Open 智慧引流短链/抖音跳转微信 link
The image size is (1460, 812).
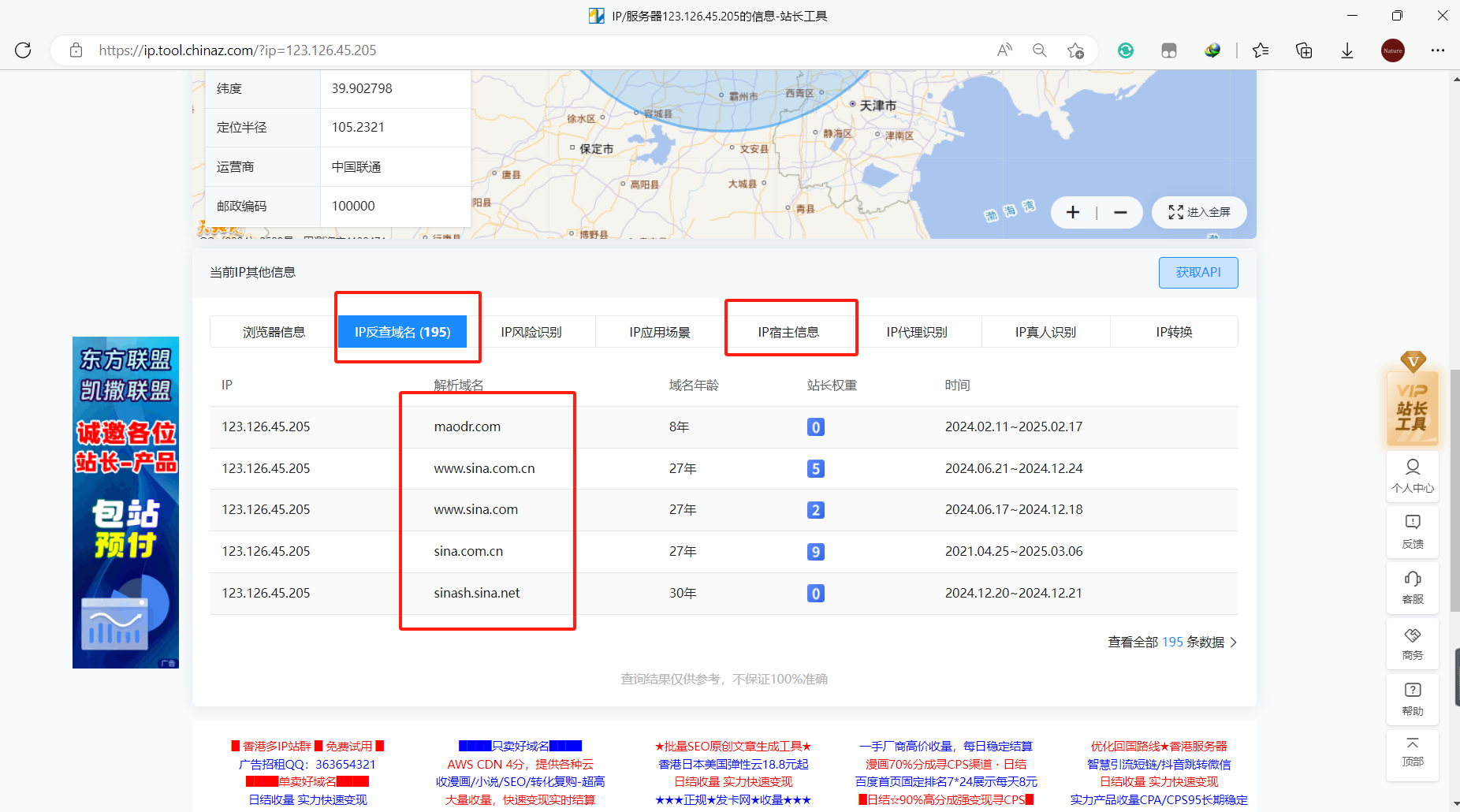1159,764
